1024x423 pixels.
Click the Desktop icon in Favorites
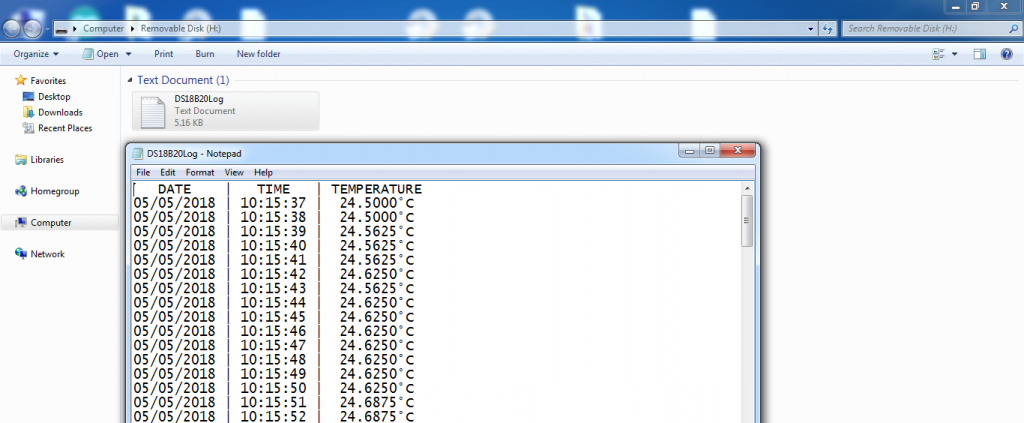pos(28,97)
